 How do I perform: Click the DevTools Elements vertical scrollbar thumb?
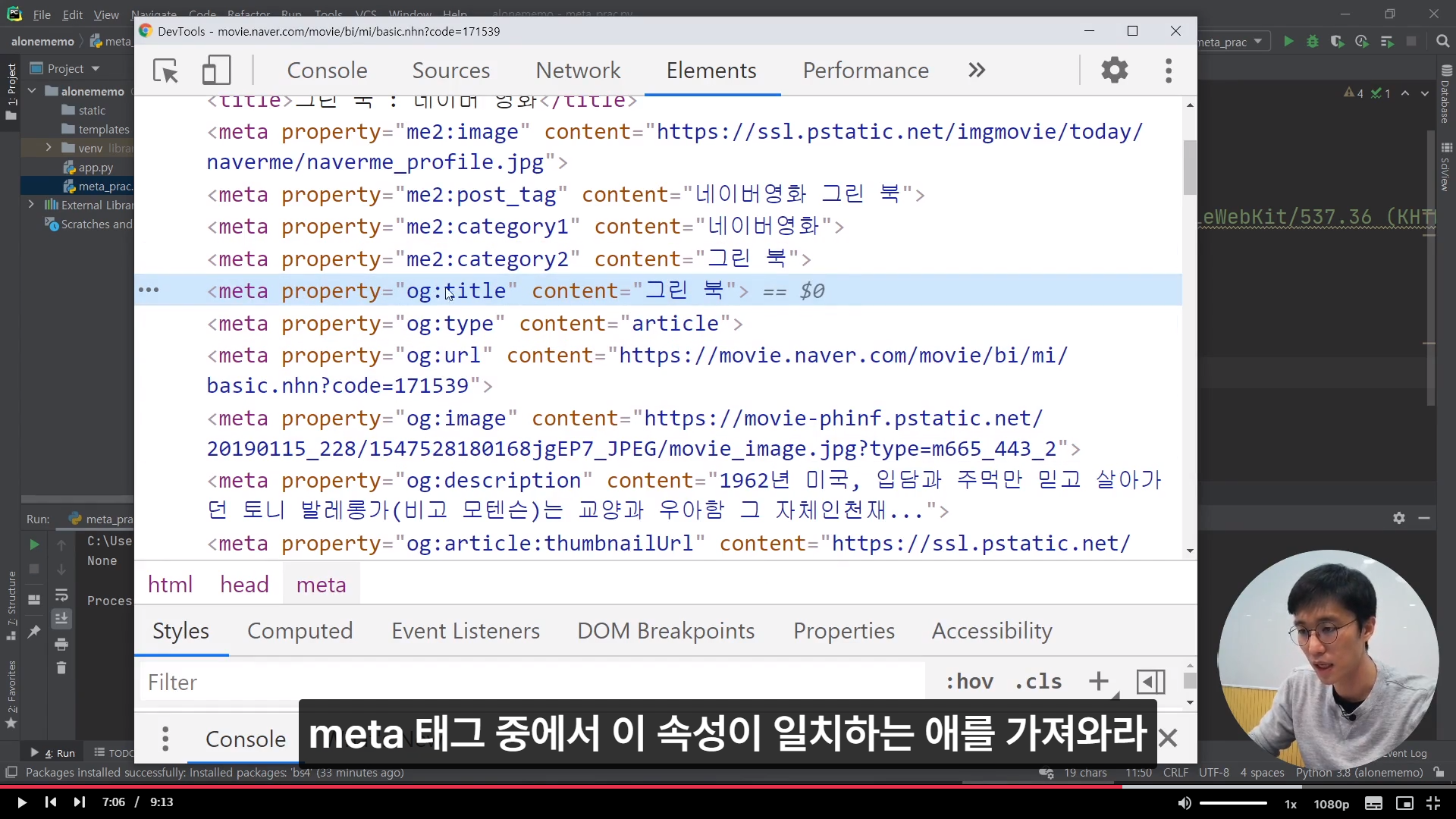click(1189, 167)
